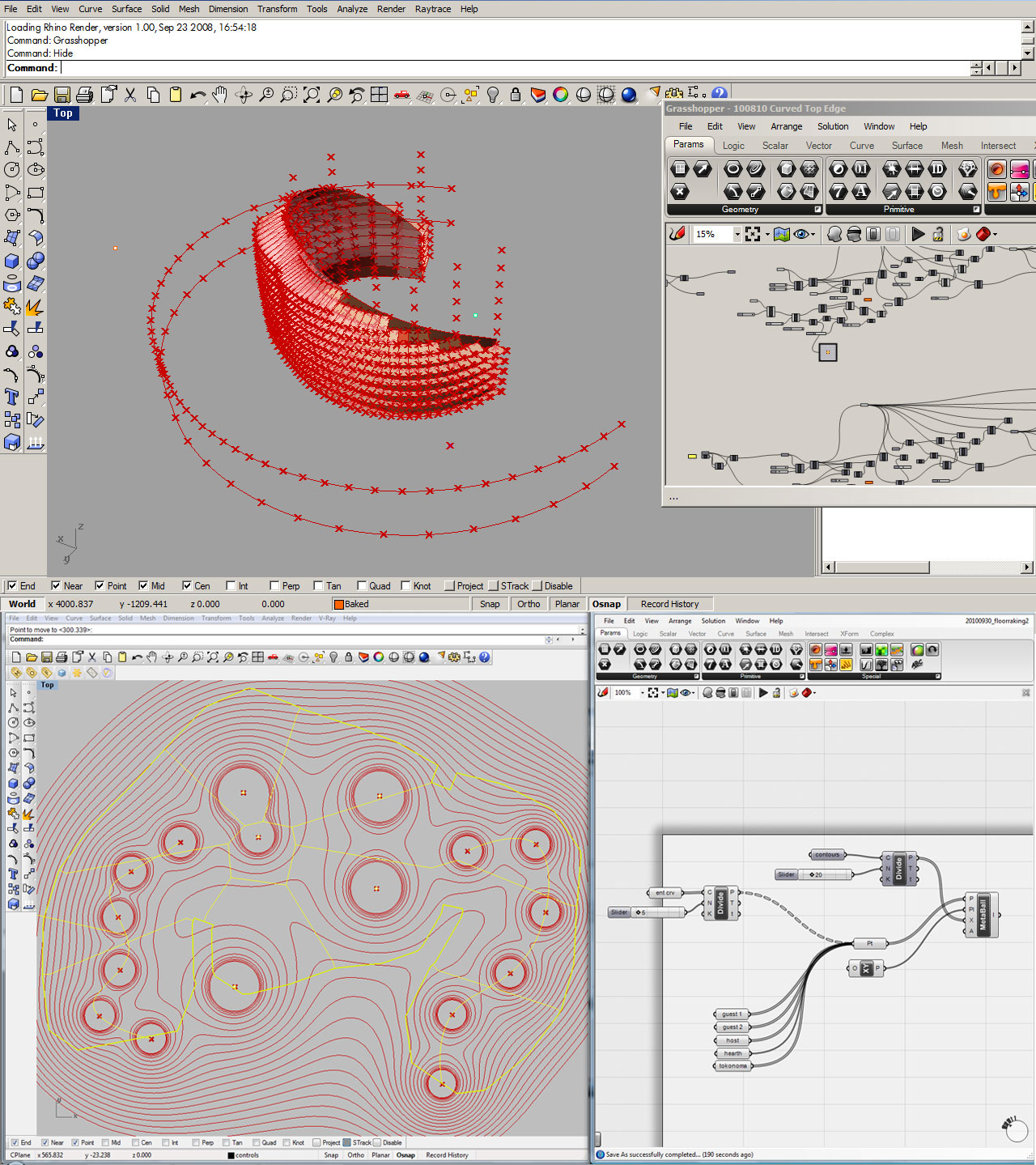Click the Open folder icon in upper Rhino toolbar
The image size is (1036, 1165).
pos(39,95)
